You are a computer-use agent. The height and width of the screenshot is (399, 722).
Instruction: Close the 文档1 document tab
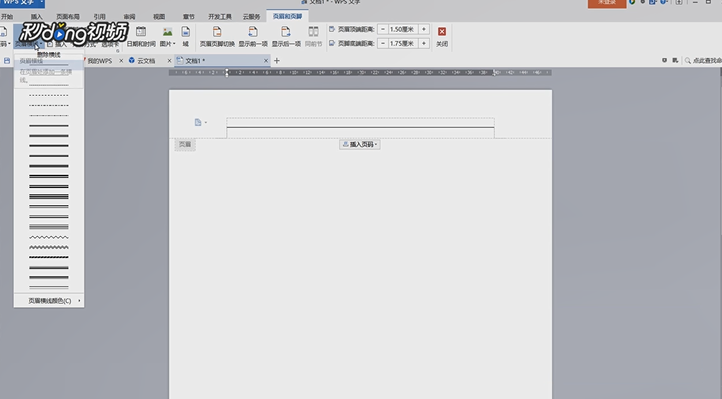click(266, 61)
